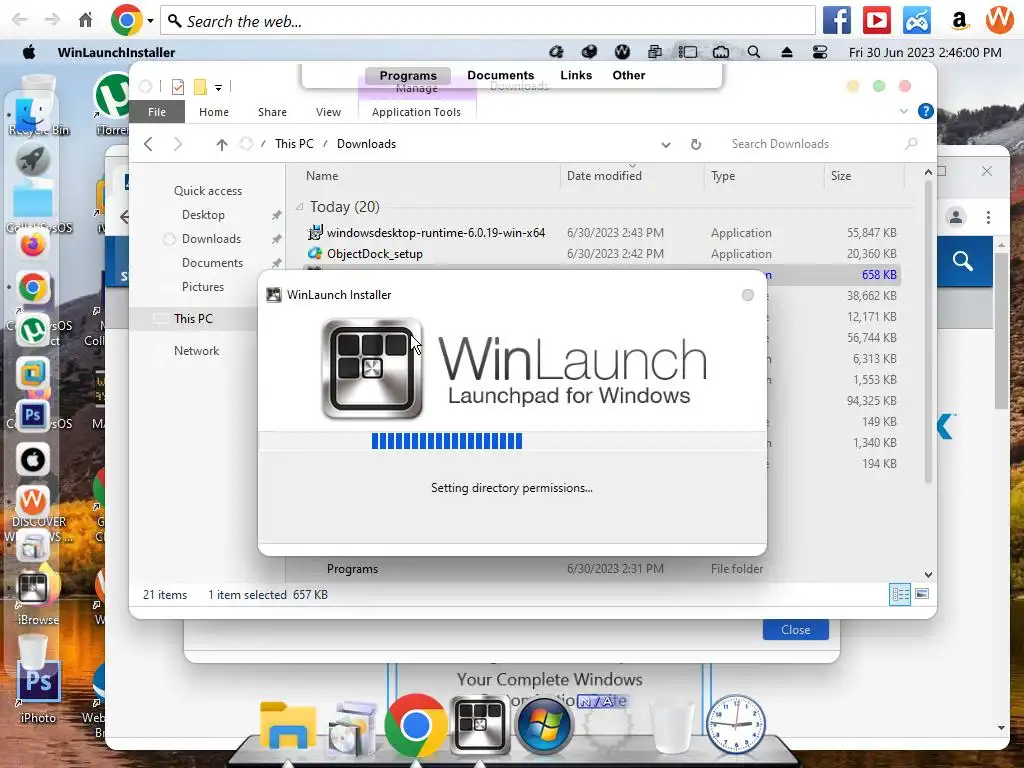Image resolution: width=1024 pixels, height=768 pixels.
Task: Open the File ribbon tab
Action: pyautogui.click(x=157, y=112)
